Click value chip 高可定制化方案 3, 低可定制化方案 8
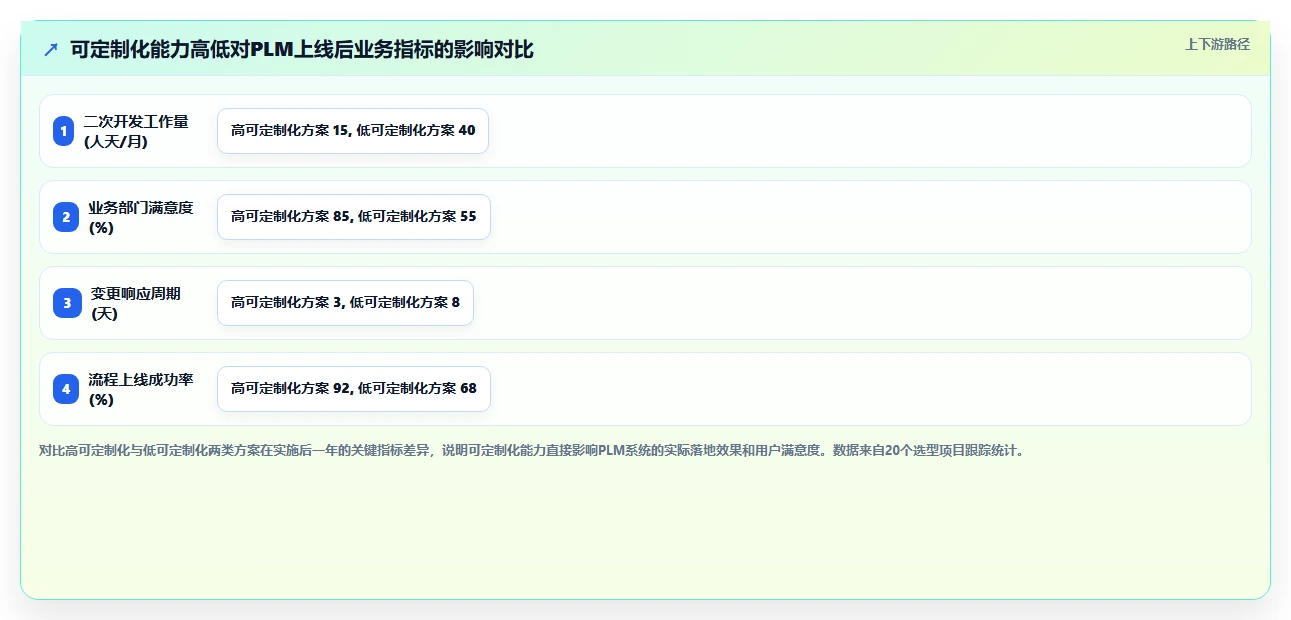The image size is (1291, 620). [345, 303]
